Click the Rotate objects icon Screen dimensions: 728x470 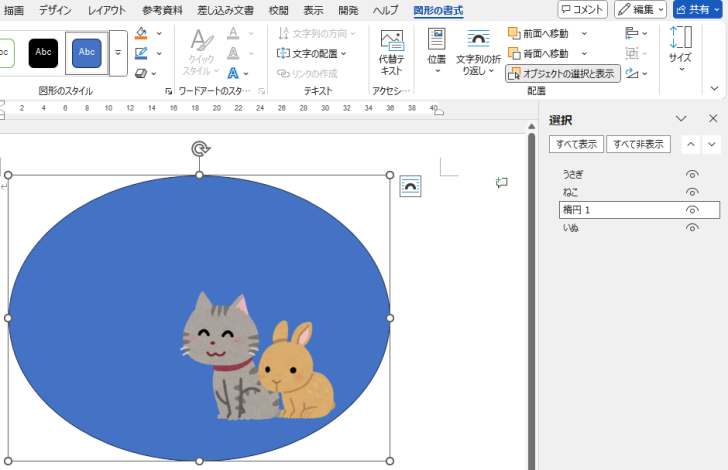[631, 73]
